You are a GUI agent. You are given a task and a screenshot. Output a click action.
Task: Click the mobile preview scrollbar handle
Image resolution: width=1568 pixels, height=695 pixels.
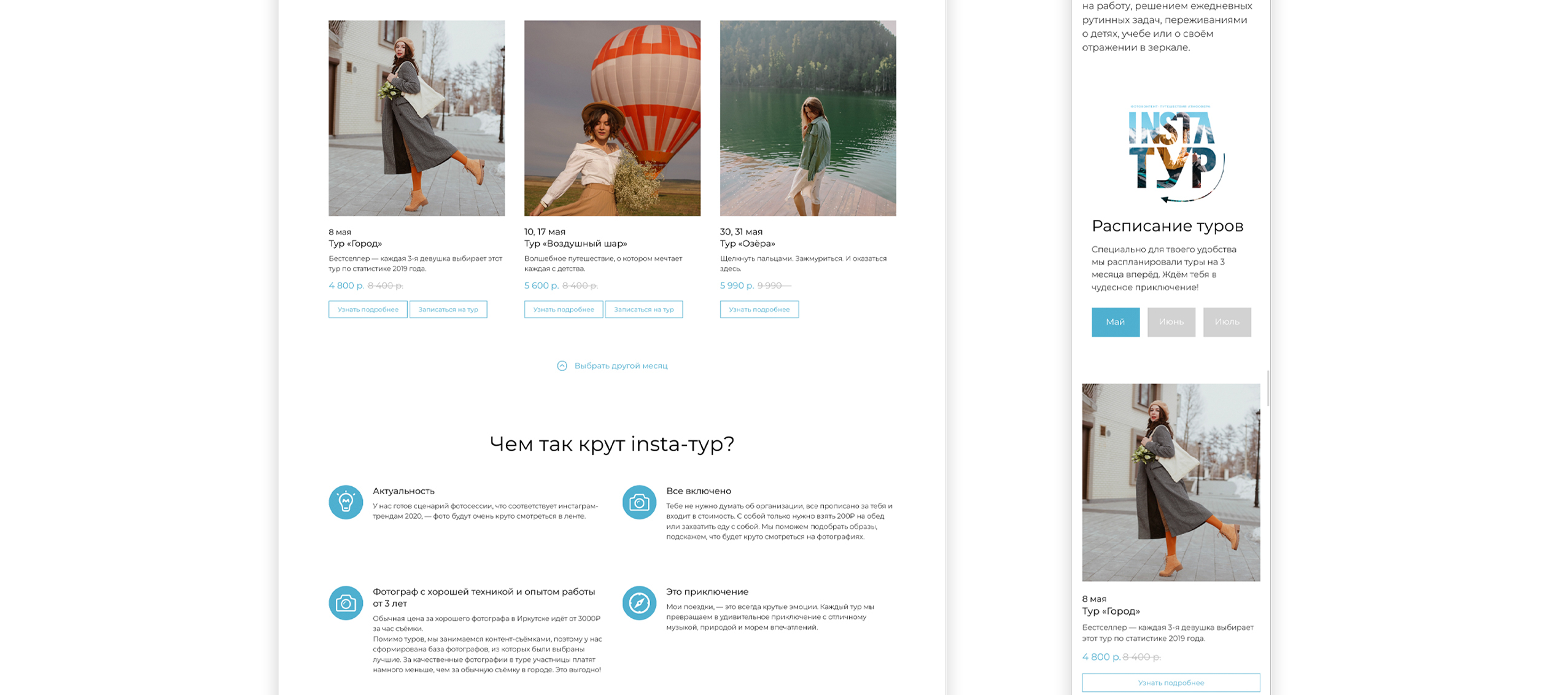1268,388
